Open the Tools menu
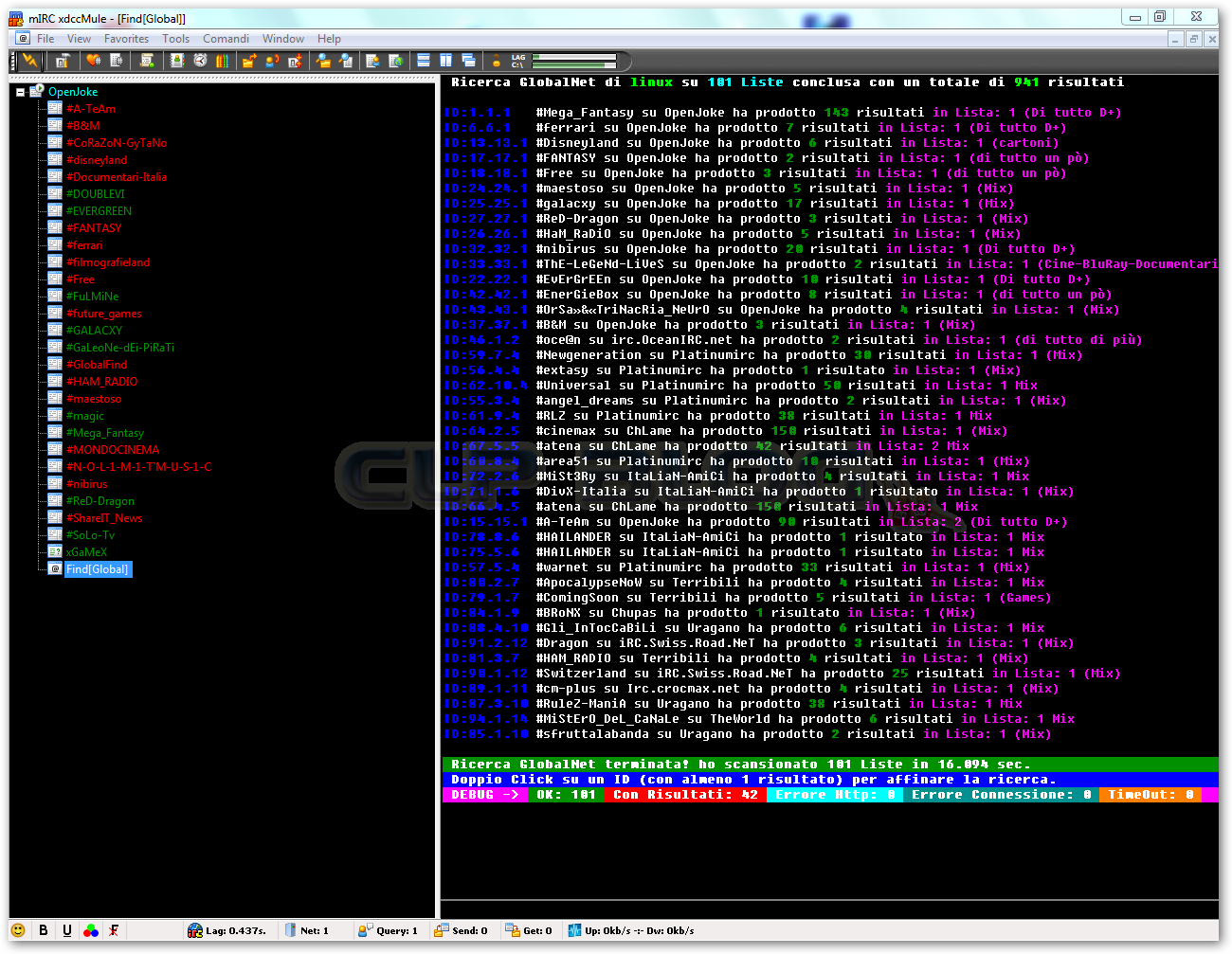 click(x=176, y=39)
